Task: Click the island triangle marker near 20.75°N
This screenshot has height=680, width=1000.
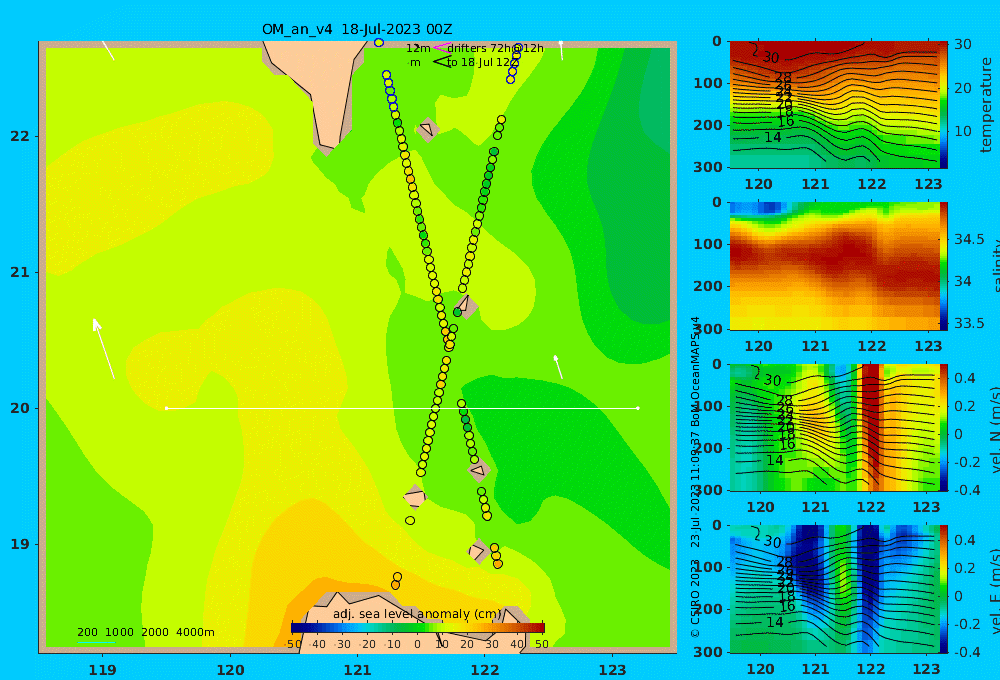Action: 466,305
